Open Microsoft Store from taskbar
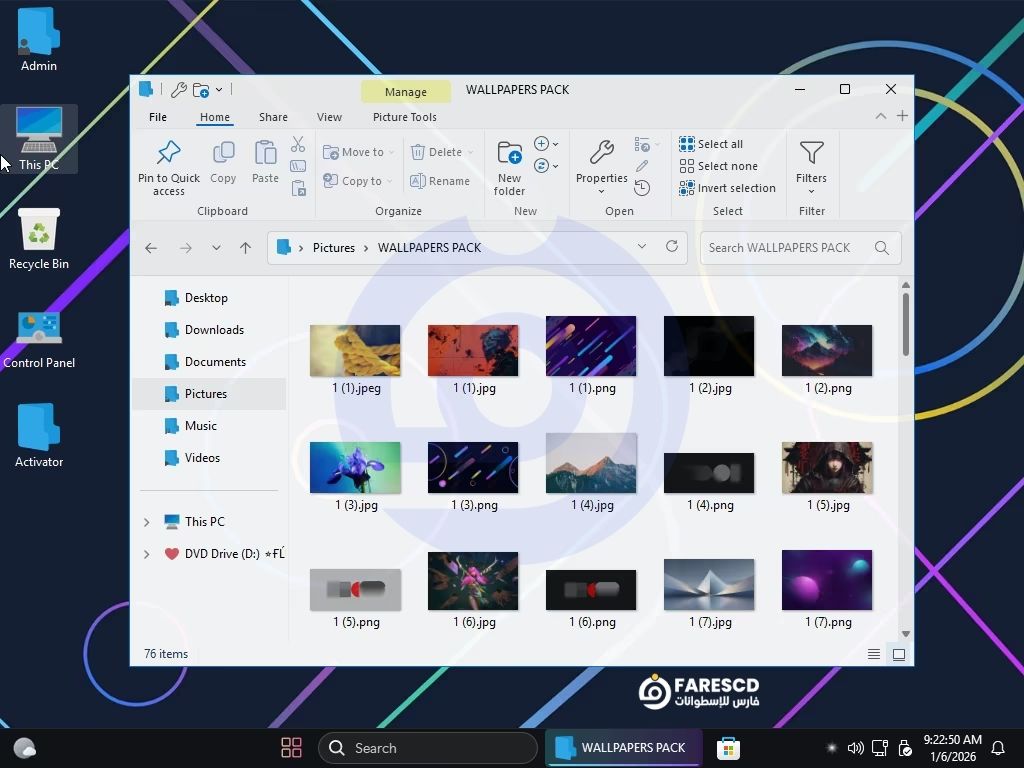This screenshot has height=768, width=1024. [x=728, y=748]
